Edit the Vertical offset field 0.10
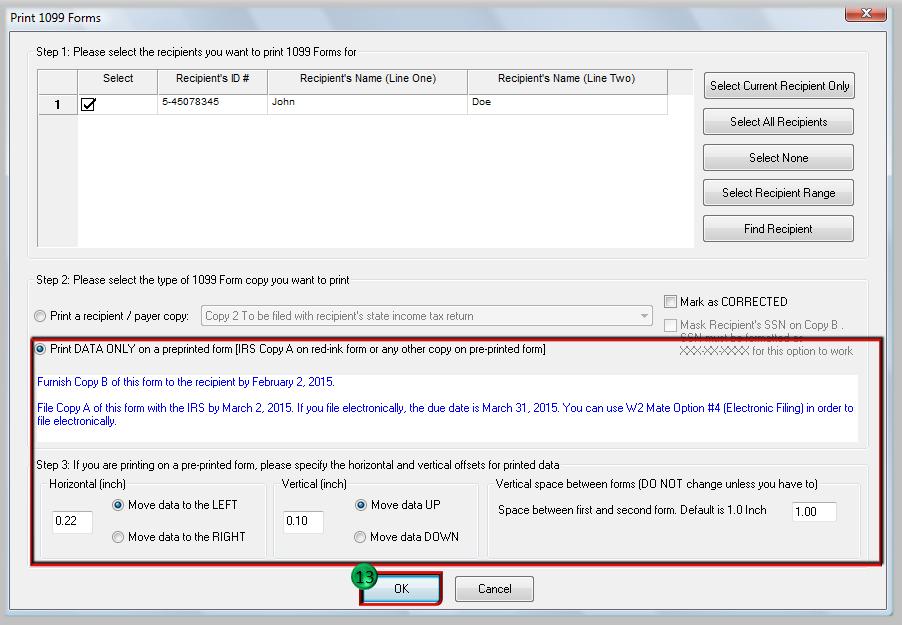902x625 pixels. pyautogui.click(x=303, y=521)
